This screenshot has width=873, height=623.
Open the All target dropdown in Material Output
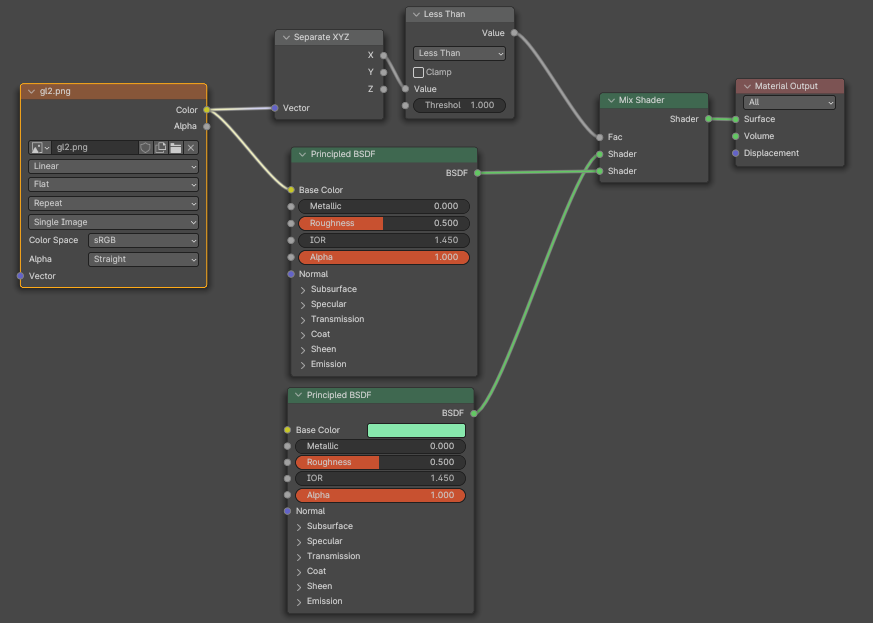(789, 102)
